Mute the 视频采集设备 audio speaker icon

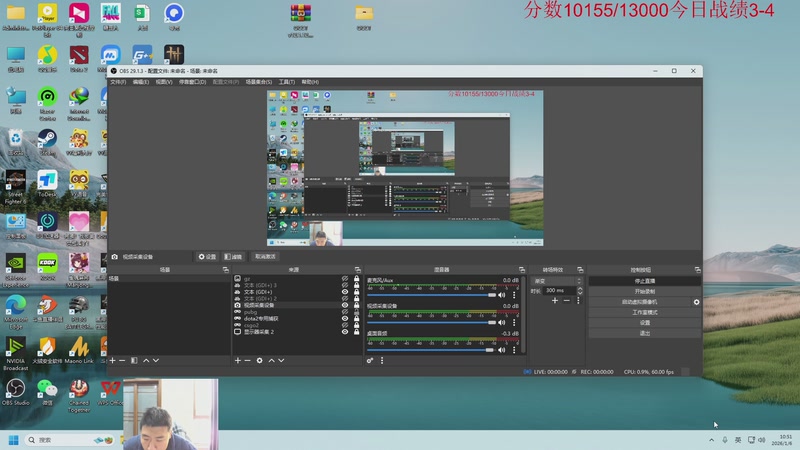coord(502,322)
